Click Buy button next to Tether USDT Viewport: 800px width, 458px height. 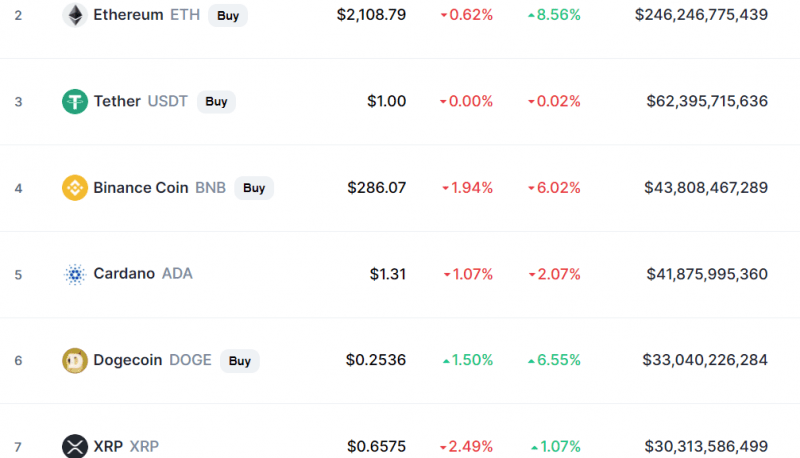point(216,101)
